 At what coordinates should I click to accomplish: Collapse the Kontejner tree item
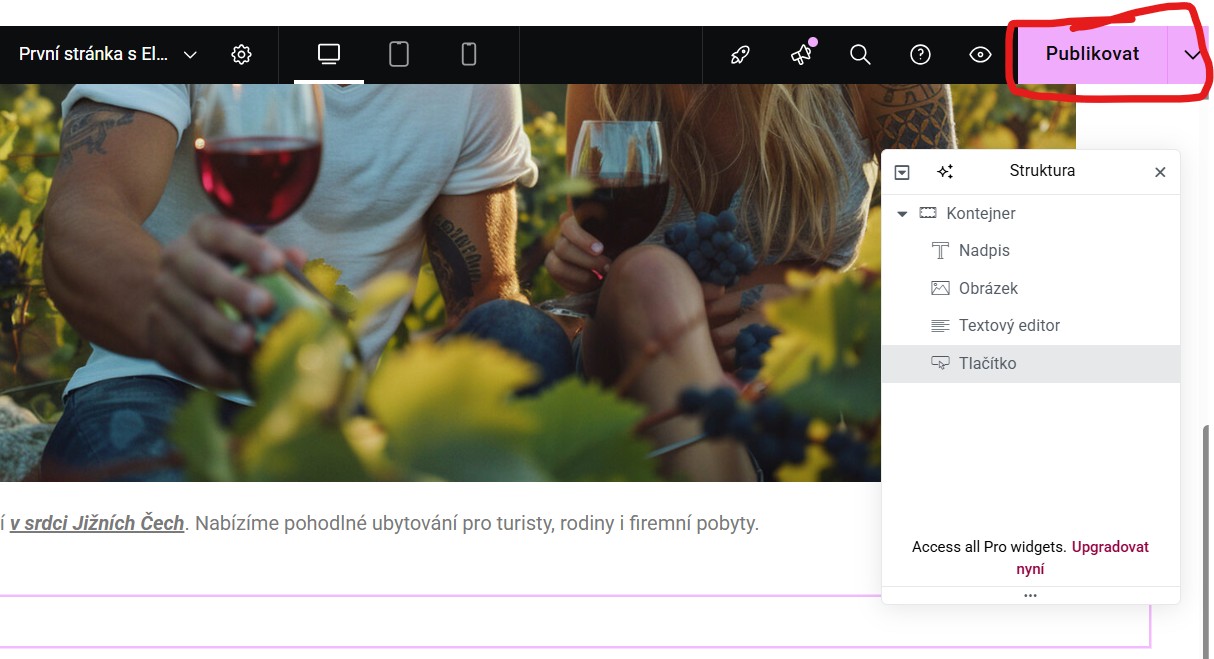(x=902, y=214)
